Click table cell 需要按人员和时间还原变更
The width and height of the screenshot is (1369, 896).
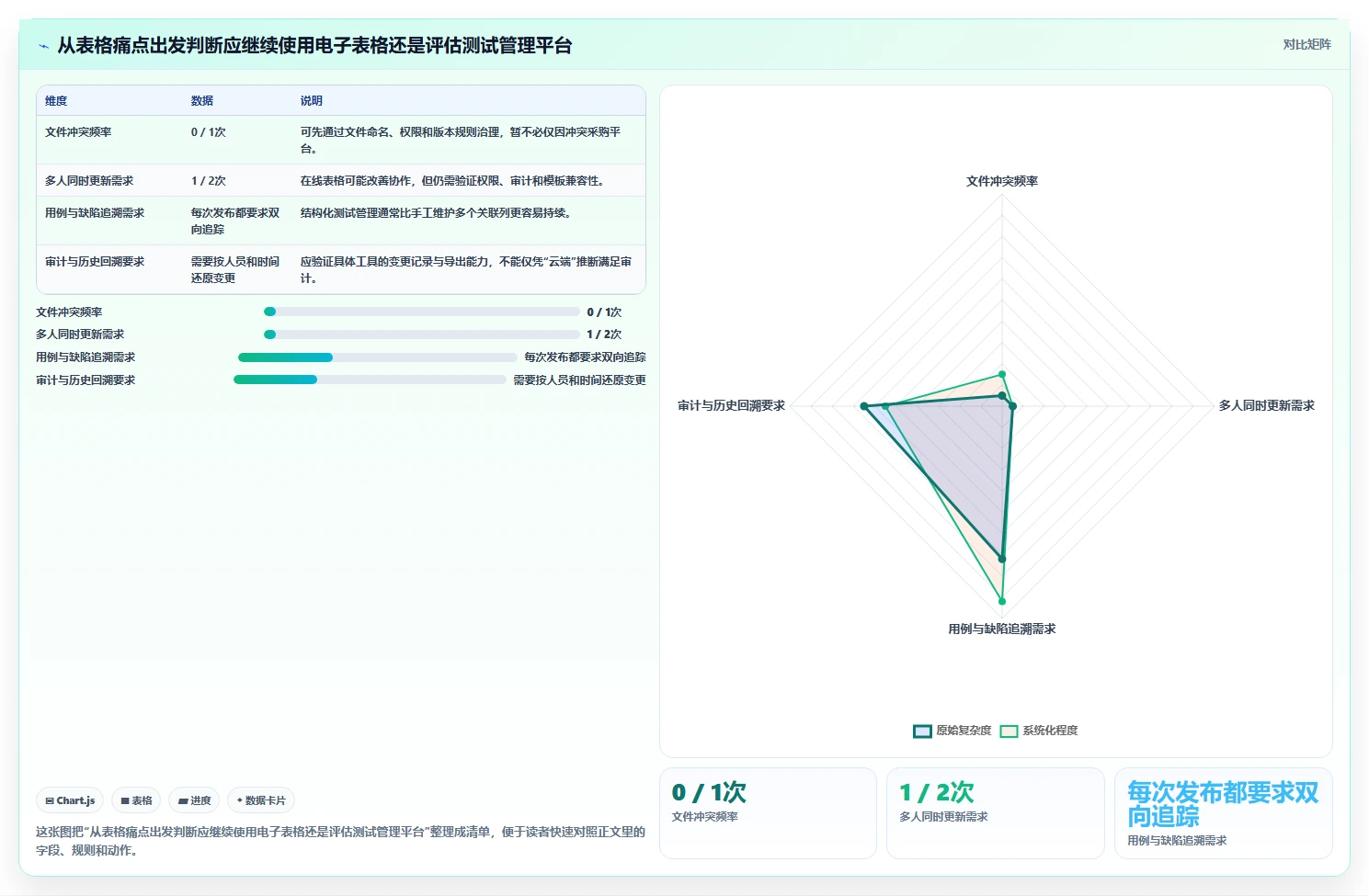[235, 270]
